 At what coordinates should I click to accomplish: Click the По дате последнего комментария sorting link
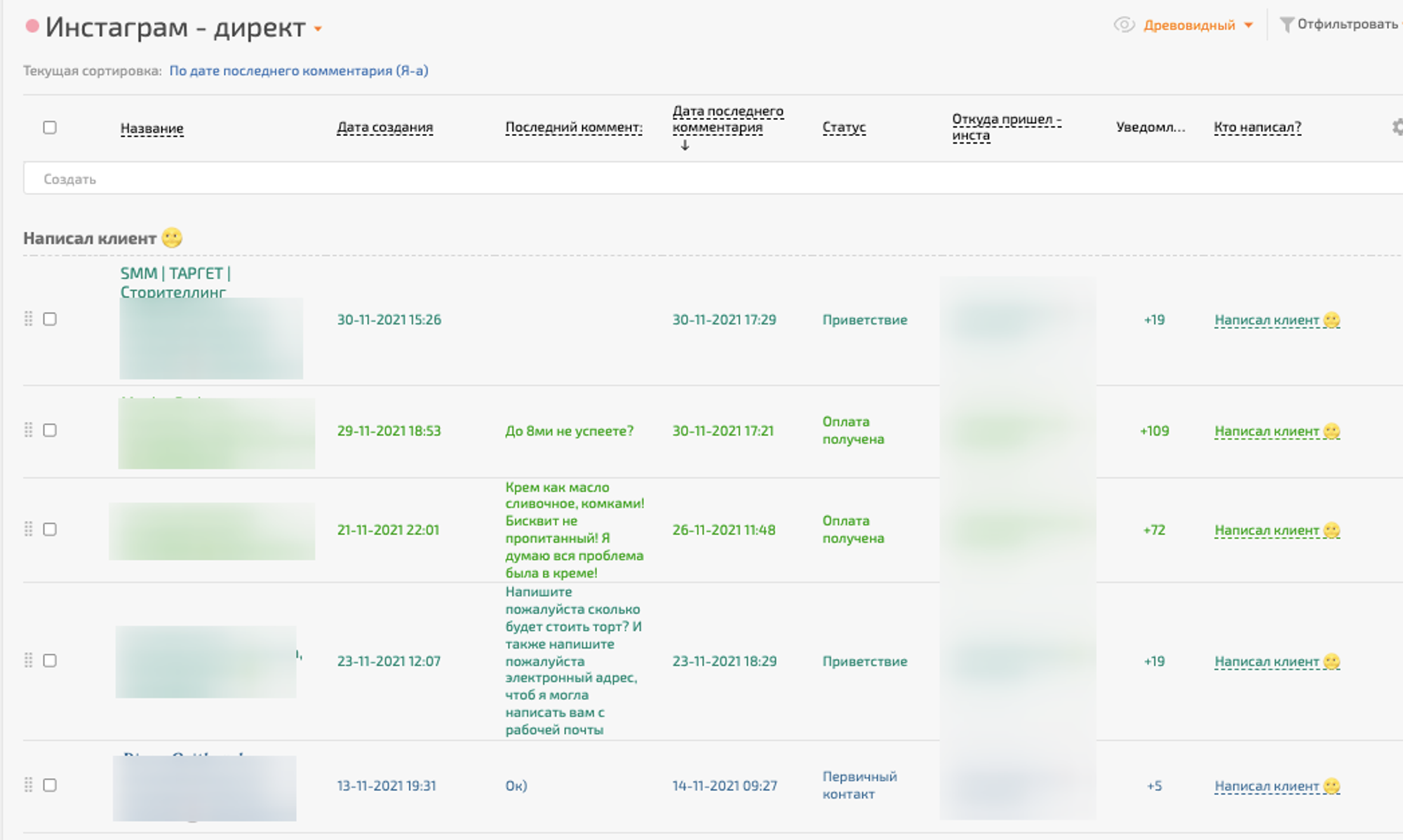tap(298, 71)
